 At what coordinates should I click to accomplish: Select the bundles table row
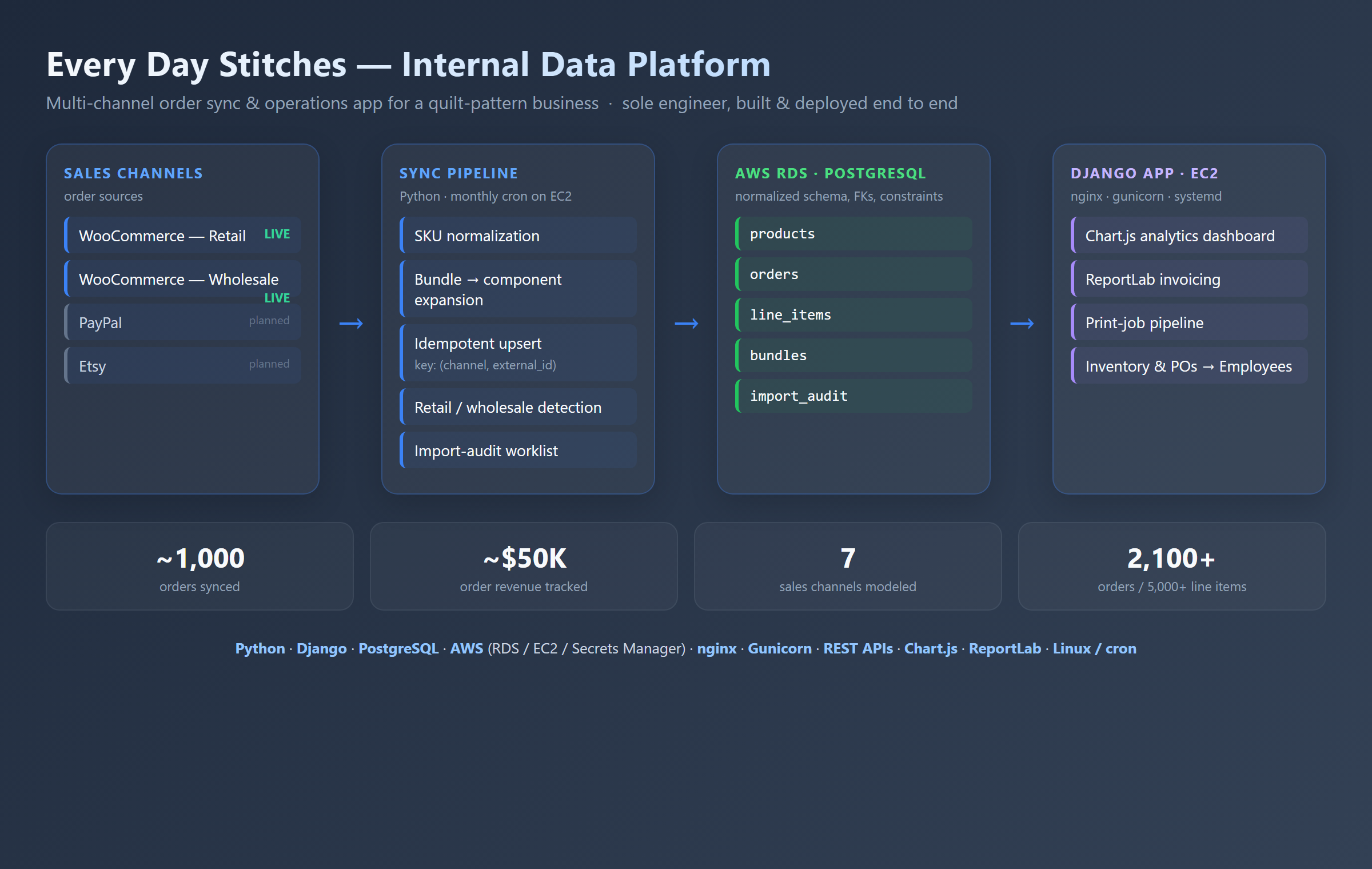853,355
